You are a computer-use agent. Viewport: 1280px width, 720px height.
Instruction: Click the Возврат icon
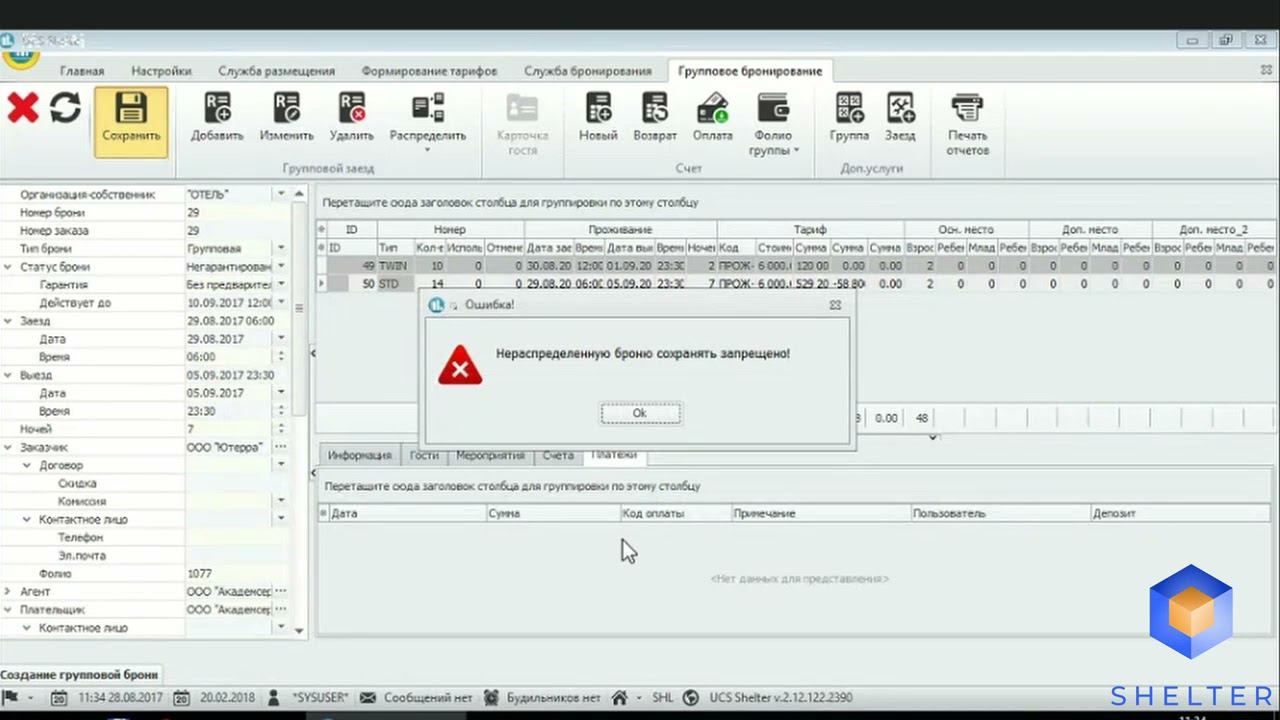click(655, 108)
